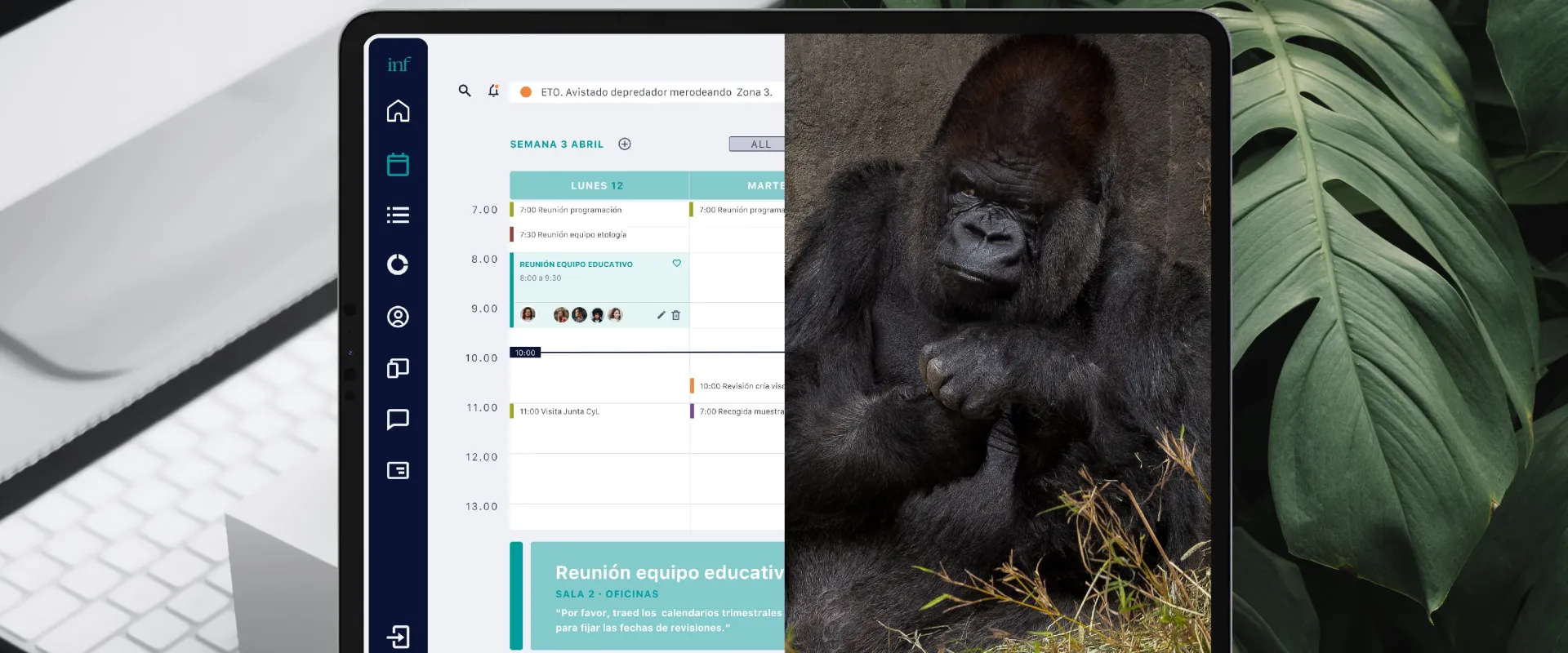Toggle favorite heart on Reunión equipo educativo
Image resolution: width=1568 pixels, height=653 pixels.
[676, 263]
